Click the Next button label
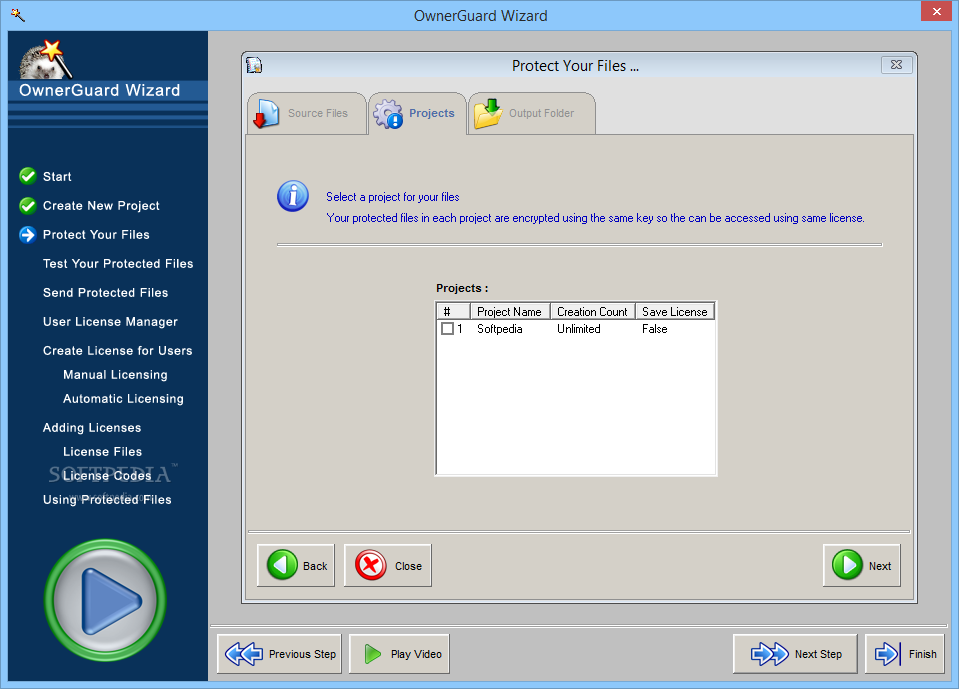Viewport: 959px width, 689px height. click(x=880, y=566)
